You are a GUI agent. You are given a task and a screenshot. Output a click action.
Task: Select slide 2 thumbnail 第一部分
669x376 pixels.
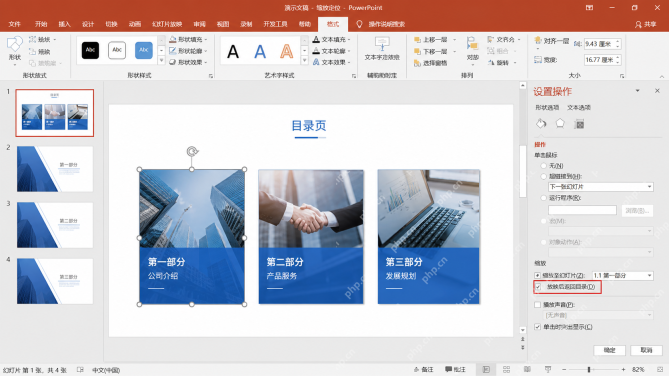55,169
